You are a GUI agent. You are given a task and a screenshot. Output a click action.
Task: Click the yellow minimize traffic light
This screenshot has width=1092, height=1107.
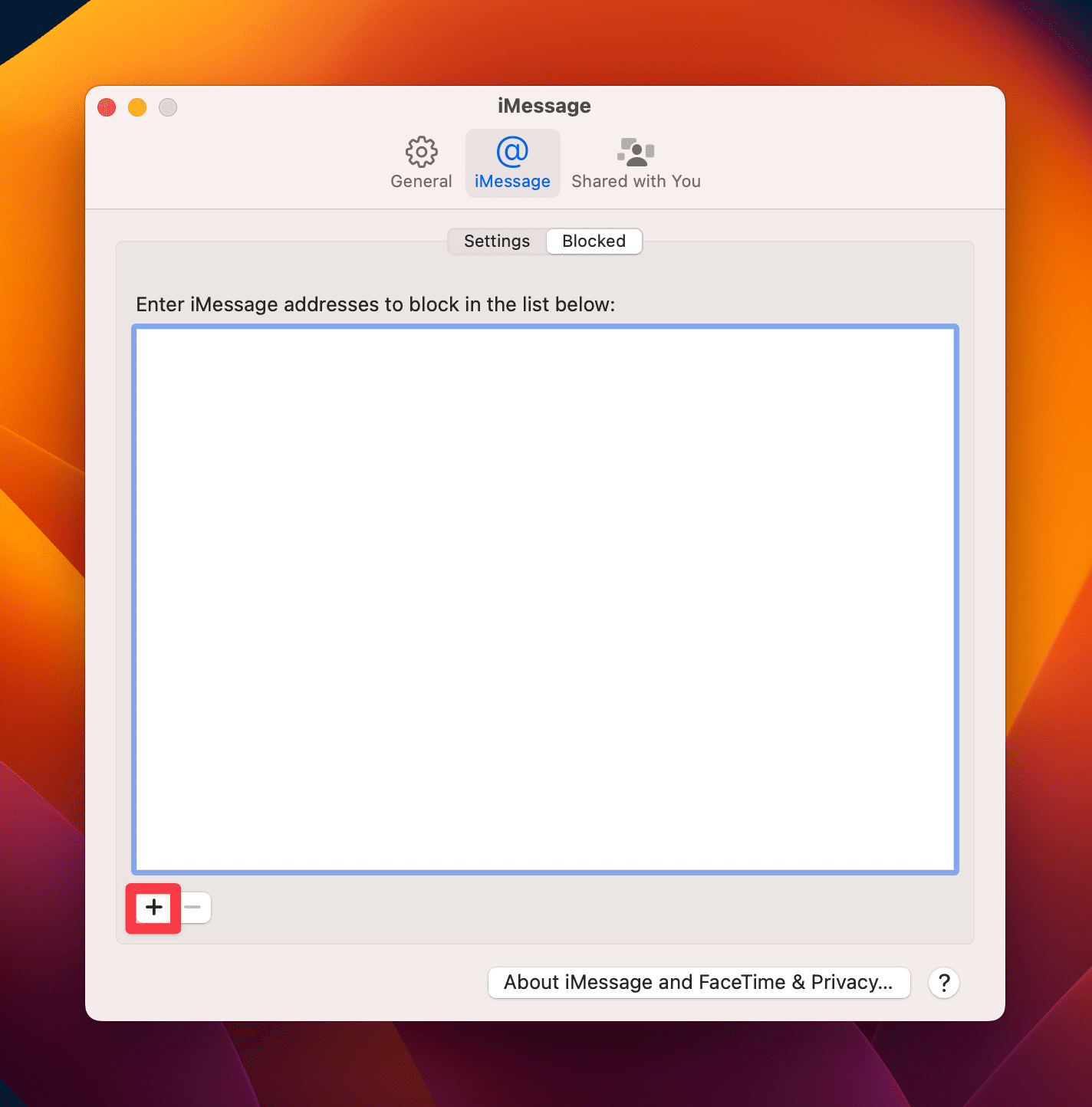137,107
